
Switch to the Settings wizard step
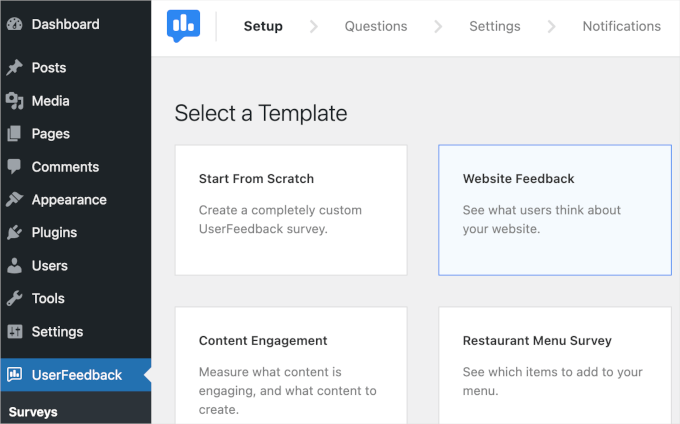tap(495, 27)
